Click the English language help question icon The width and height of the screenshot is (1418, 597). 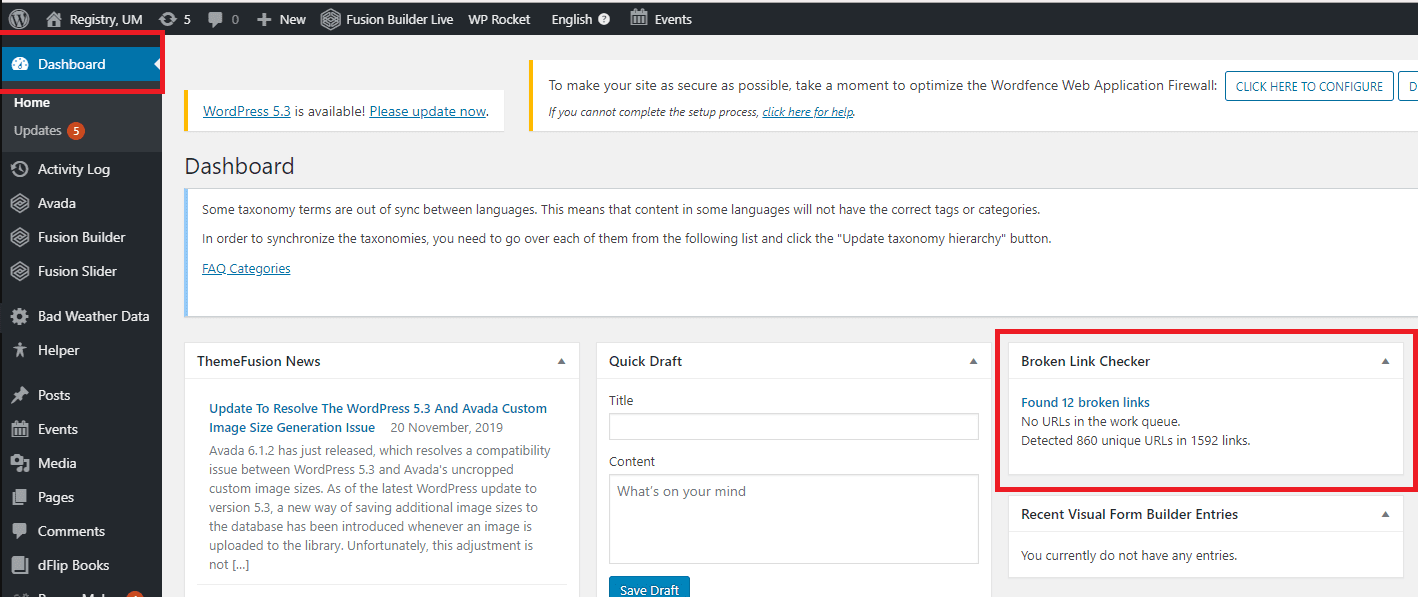pos(604,19)
